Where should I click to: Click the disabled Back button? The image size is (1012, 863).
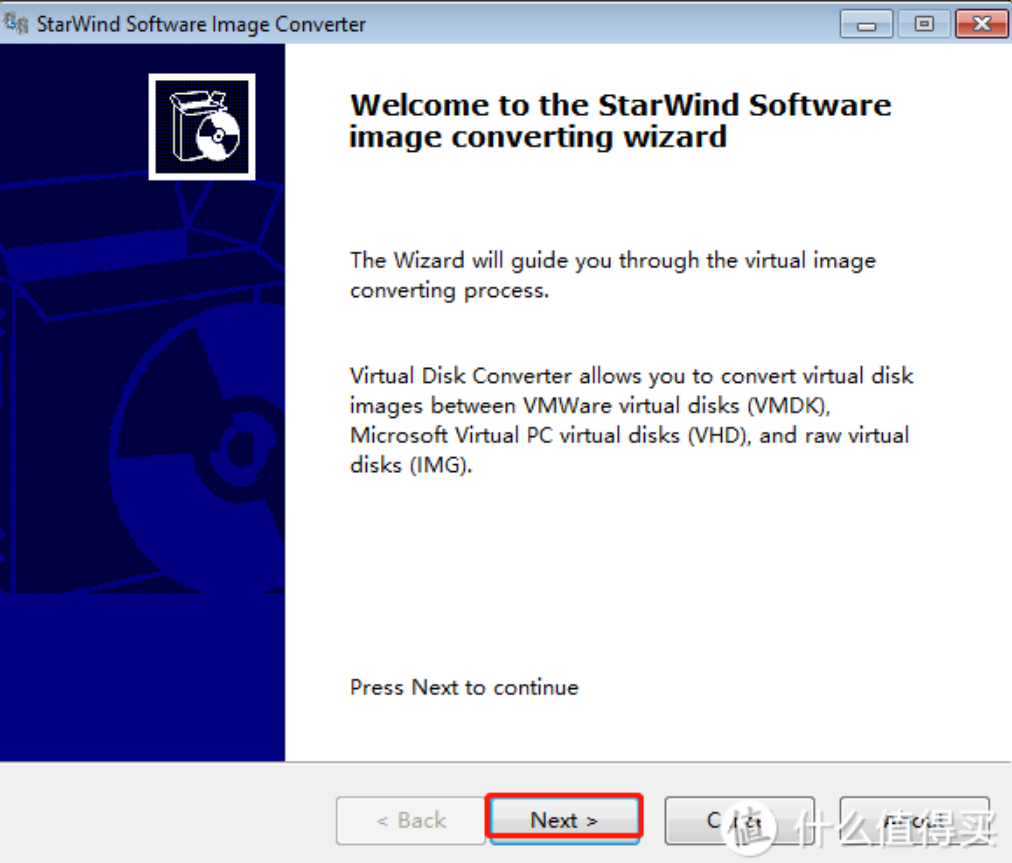[x=411, y=820]
